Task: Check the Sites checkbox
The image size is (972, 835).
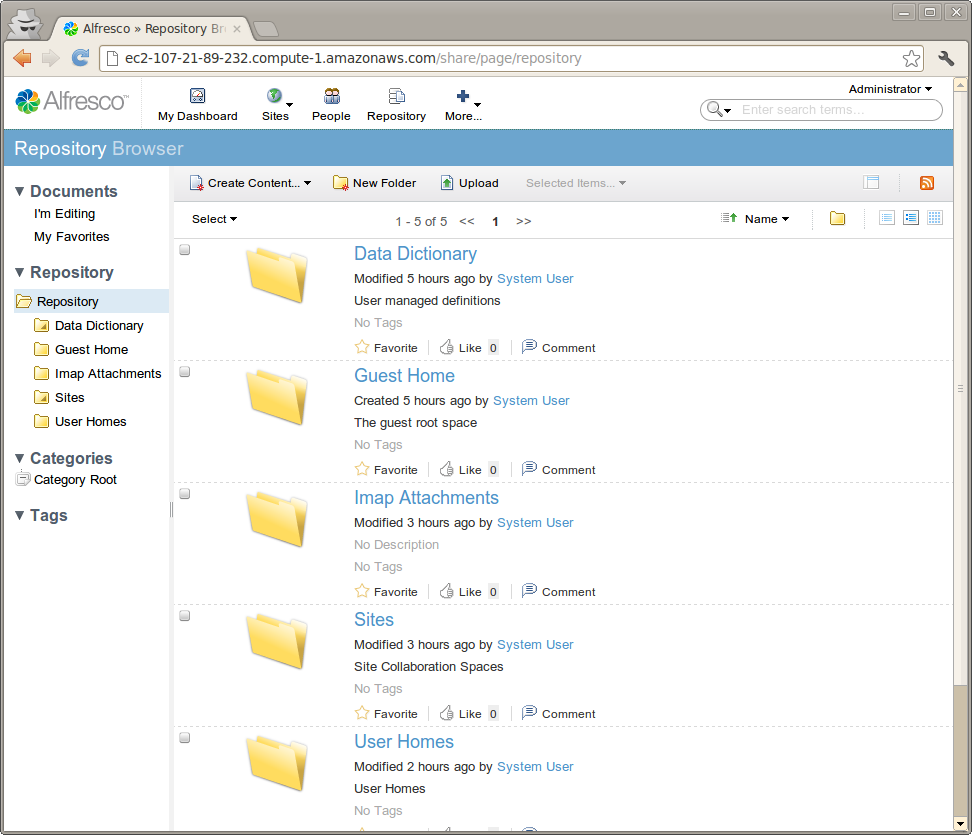Action: tap(185, 616)
